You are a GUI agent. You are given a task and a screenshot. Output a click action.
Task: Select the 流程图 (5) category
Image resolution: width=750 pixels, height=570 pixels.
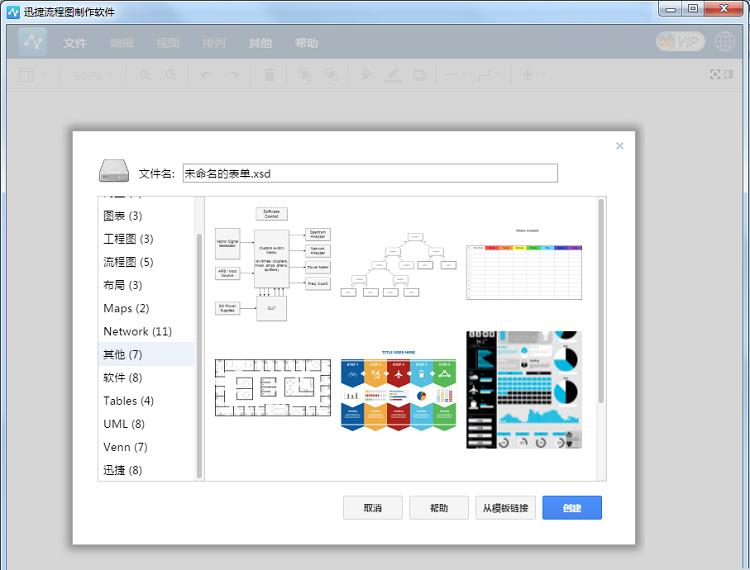[146, 262]
